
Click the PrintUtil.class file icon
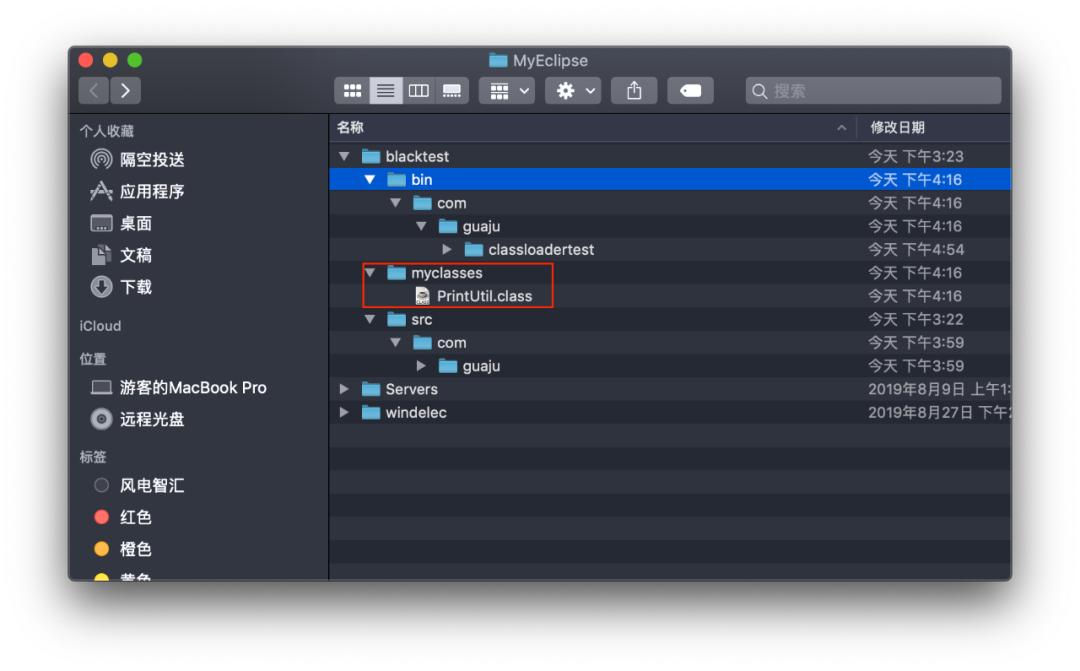422,296
